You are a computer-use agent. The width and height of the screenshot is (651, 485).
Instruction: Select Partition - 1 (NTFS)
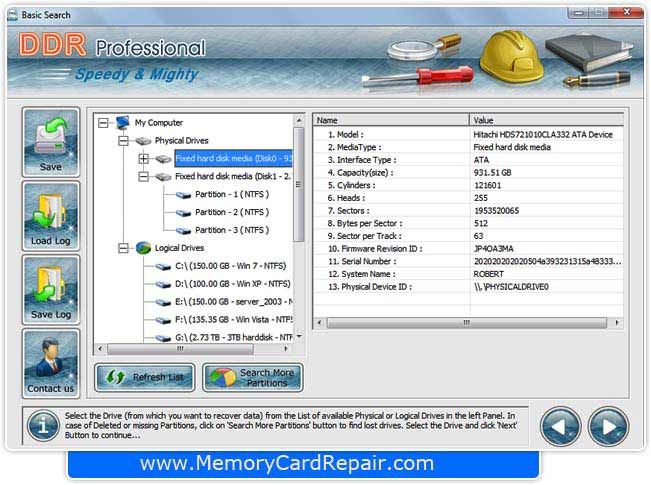click(232, 194)
